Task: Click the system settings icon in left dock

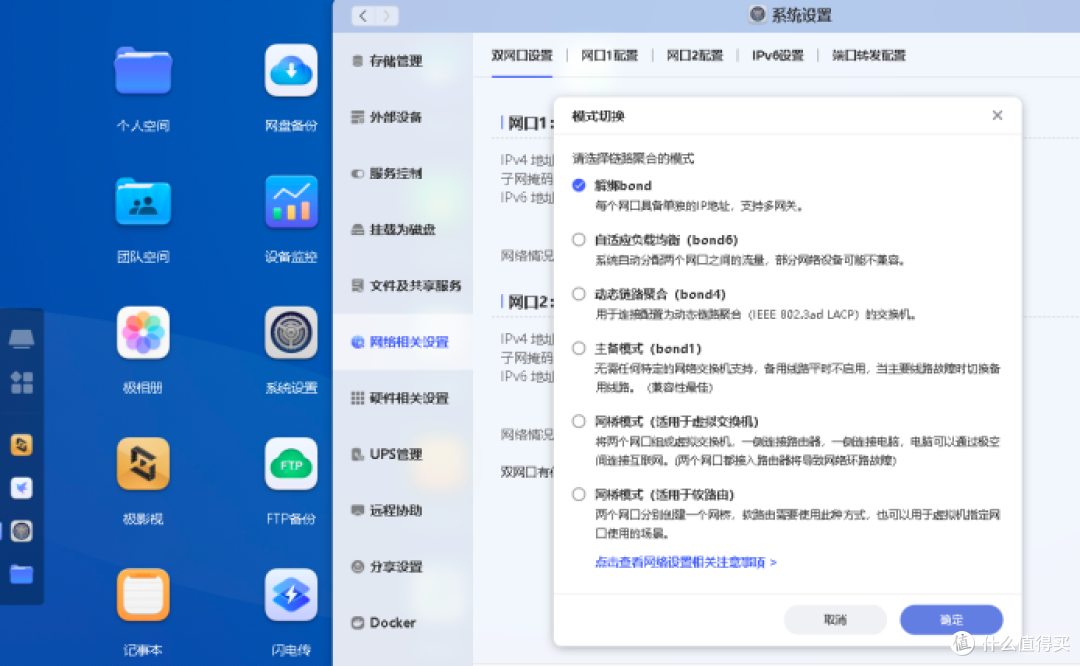Action: tap(21, 531)
